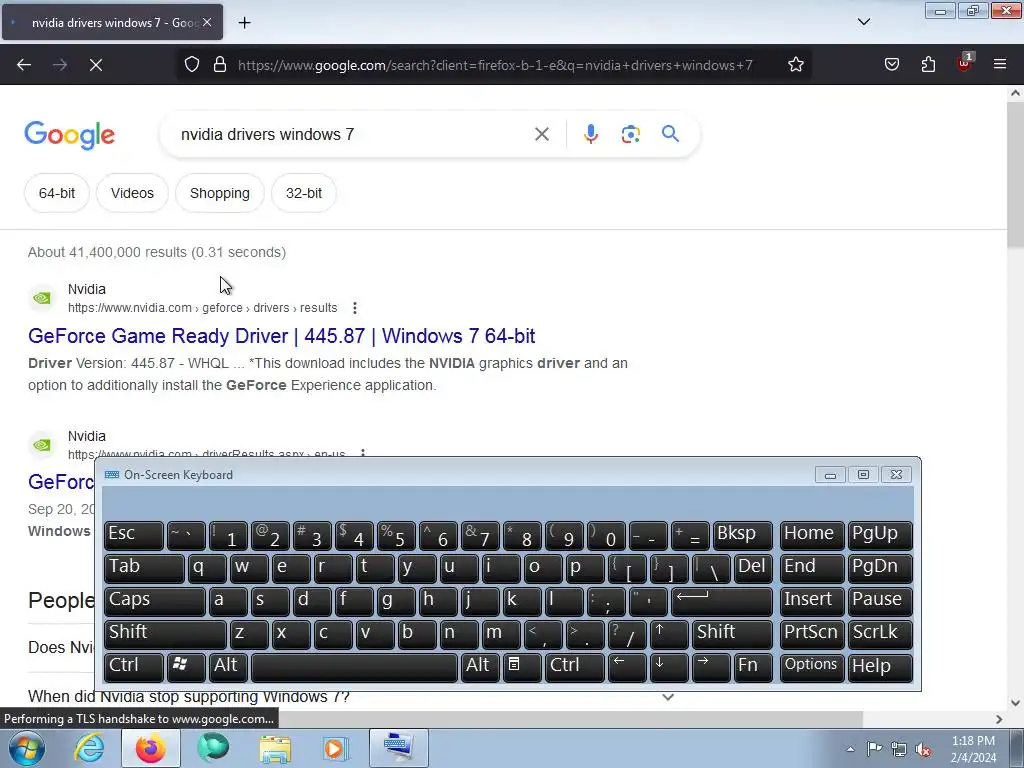This screenshot has height=768, width=1024.
Task: Click the Esc key on the On-Screen Keyboard
Action: 133,535
